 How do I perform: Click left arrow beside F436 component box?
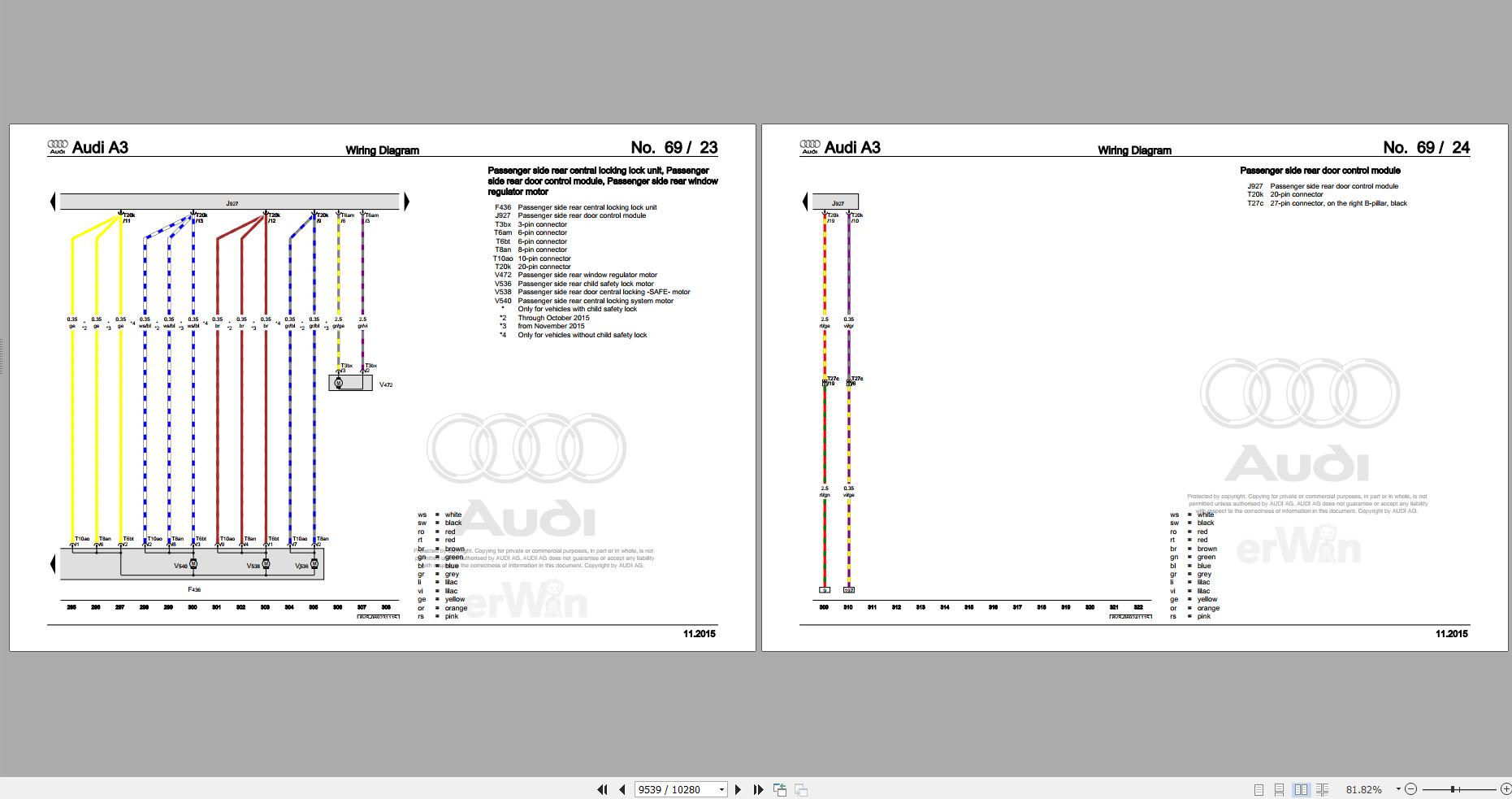pos(53,562)
